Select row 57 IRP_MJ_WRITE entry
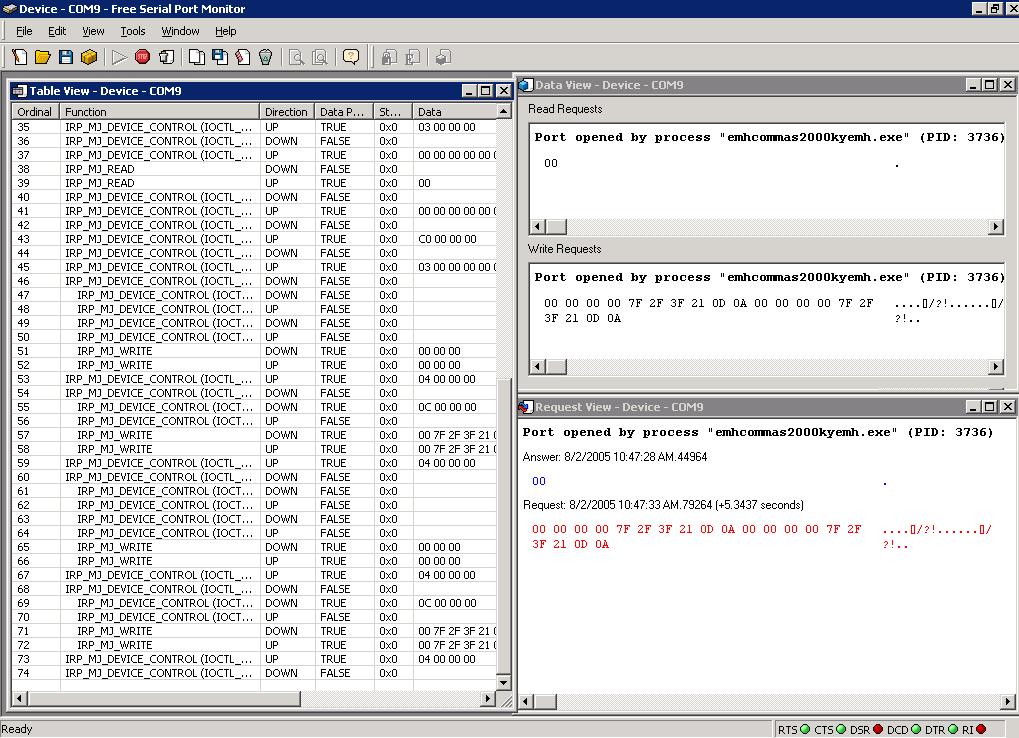This screenshot has height=738, width=1019. pyautogui.click(x=253, y=435)
